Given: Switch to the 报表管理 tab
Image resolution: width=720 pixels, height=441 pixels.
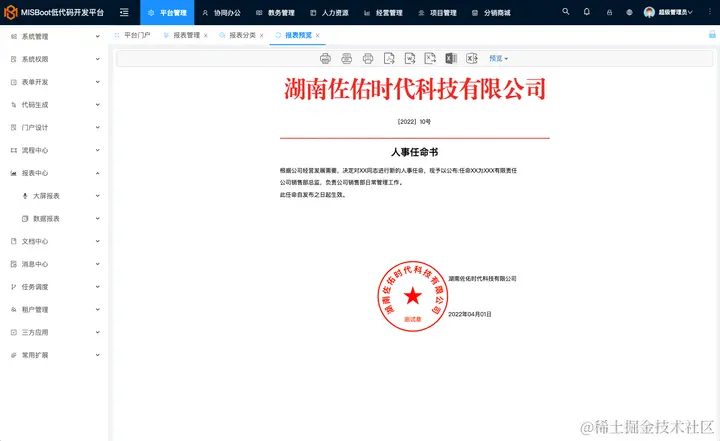Looking at the screenshot, I should [182, 35].
